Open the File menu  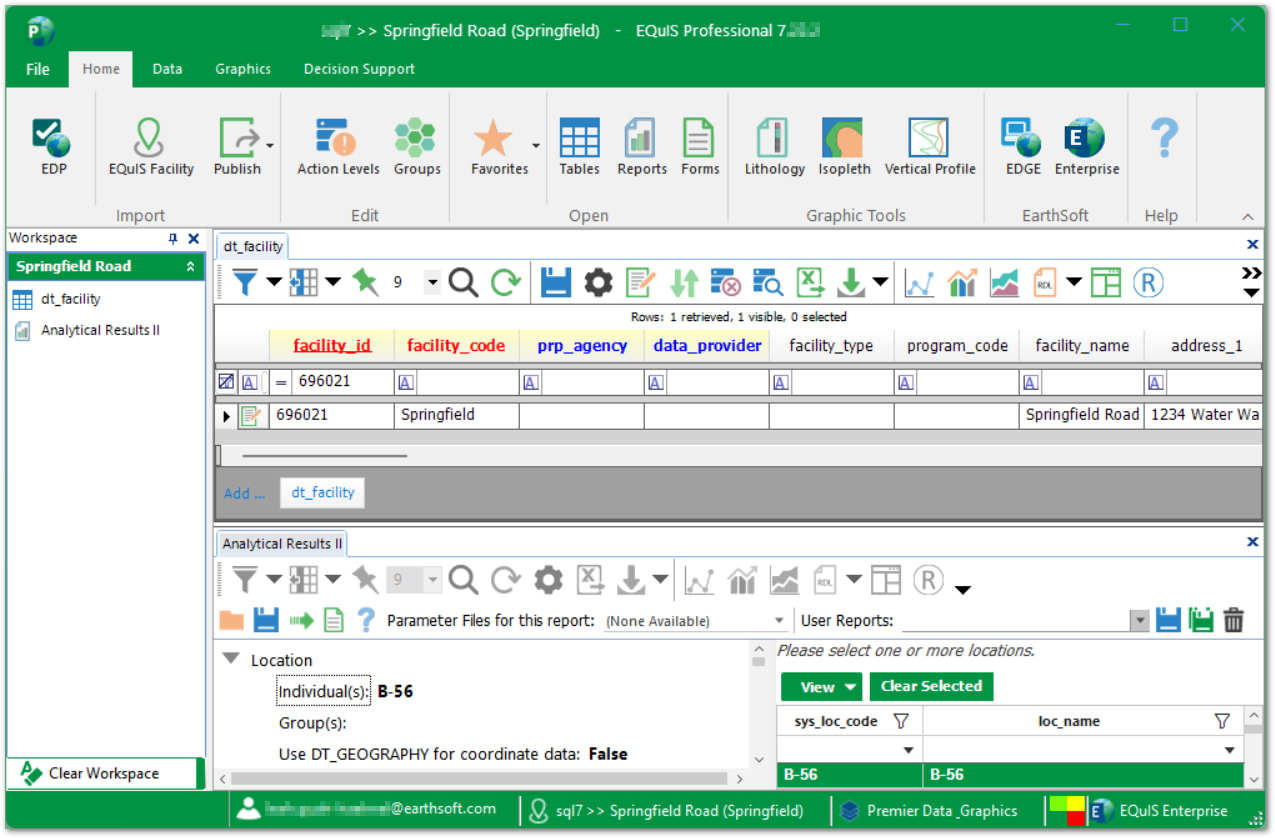pyautogui.click(x=37, y=69)
